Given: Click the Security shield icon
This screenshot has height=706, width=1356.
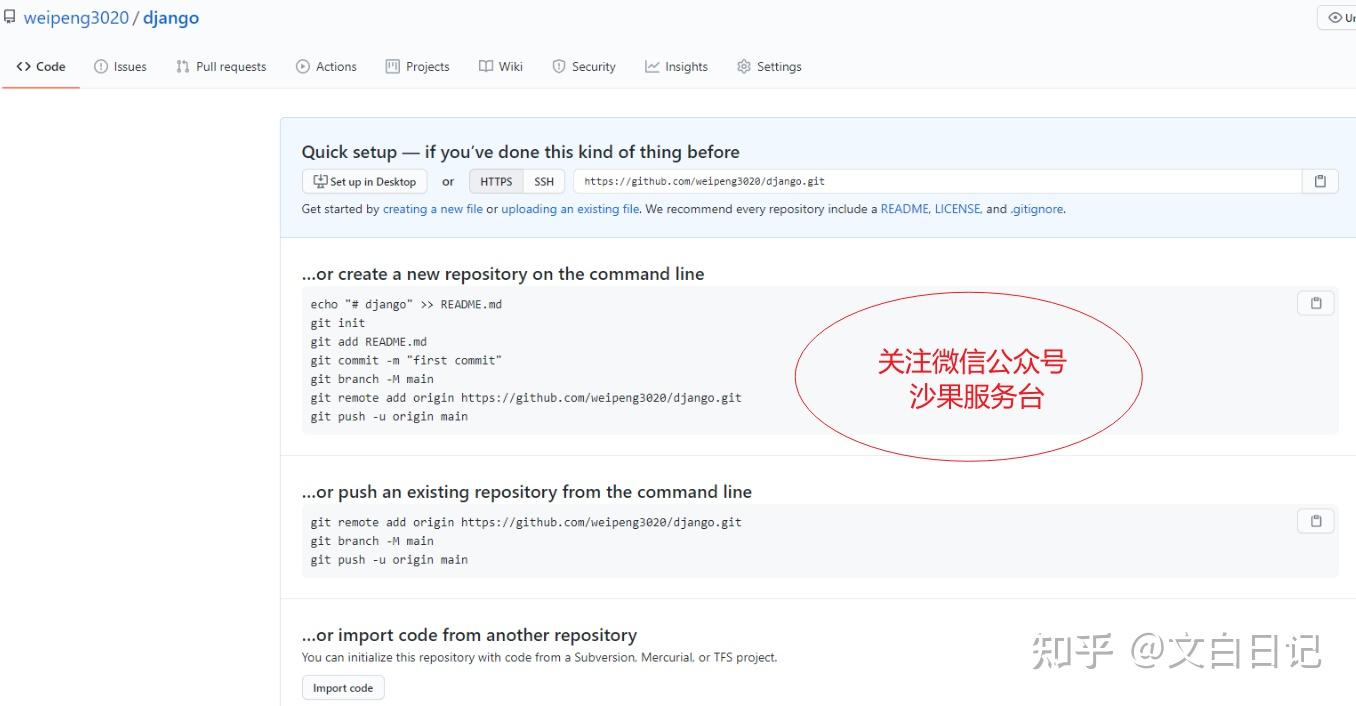Looking at the screenshot, I should (x=558, y=66).
